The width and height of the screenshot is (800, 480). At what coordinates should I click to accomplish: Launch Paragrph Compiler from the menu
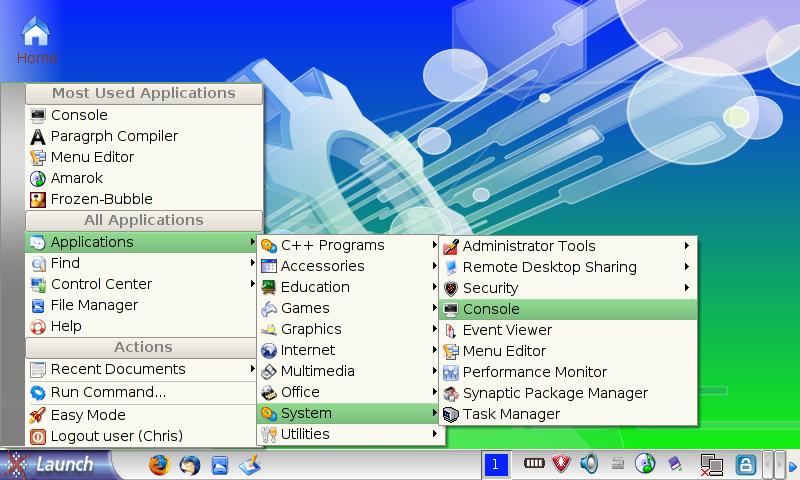144,136
